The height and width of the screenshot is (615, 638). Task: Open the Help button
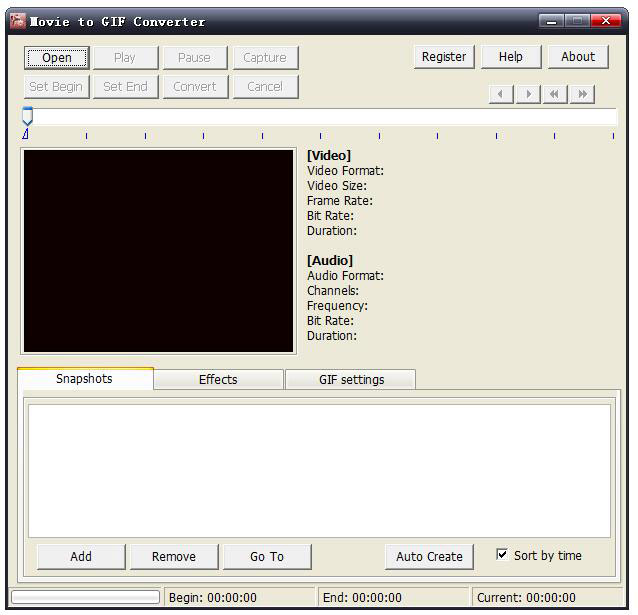511,57
